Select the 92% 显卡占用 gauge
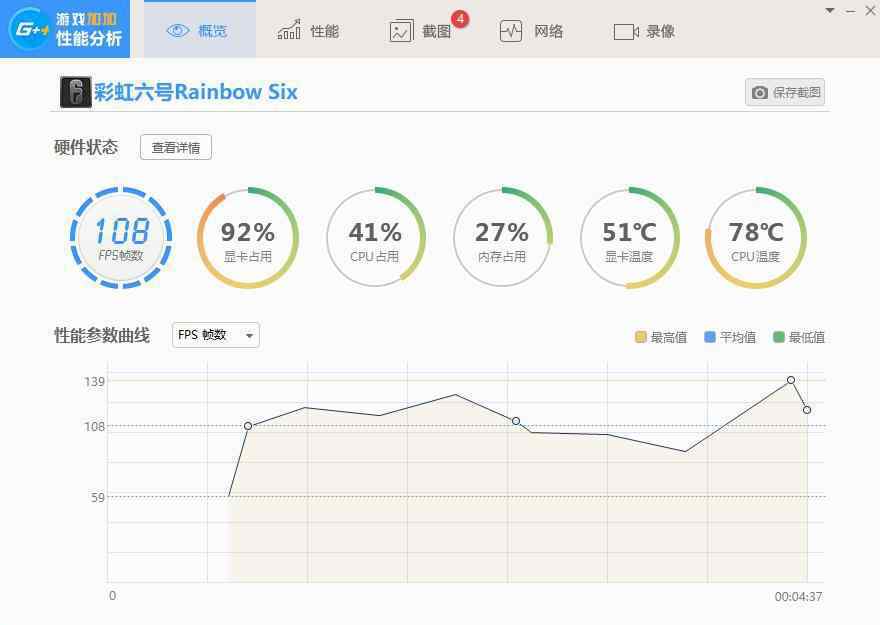Viewport: 880px width, 625px height. 248,238
